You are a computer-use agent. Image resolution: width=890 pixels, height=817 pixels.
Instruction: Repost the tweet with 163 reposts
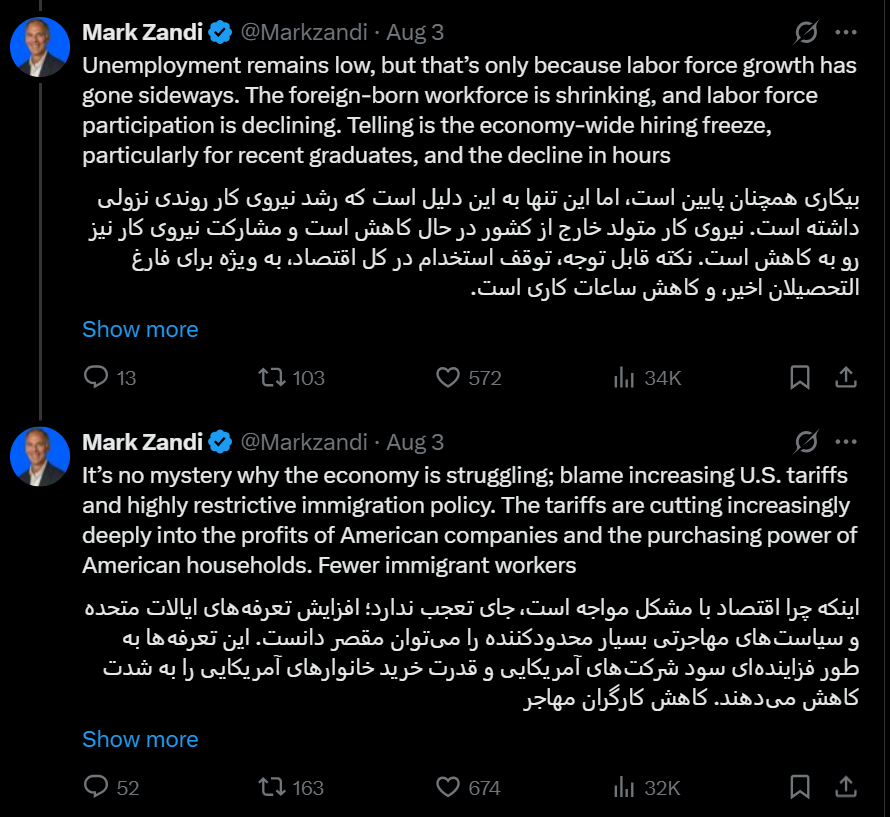[x=271, y=788]
